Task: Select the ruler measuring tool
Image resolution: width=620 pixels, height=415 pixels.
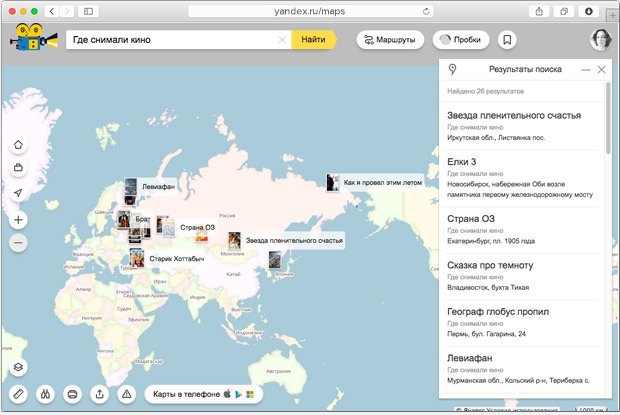Action: point(18,394)
